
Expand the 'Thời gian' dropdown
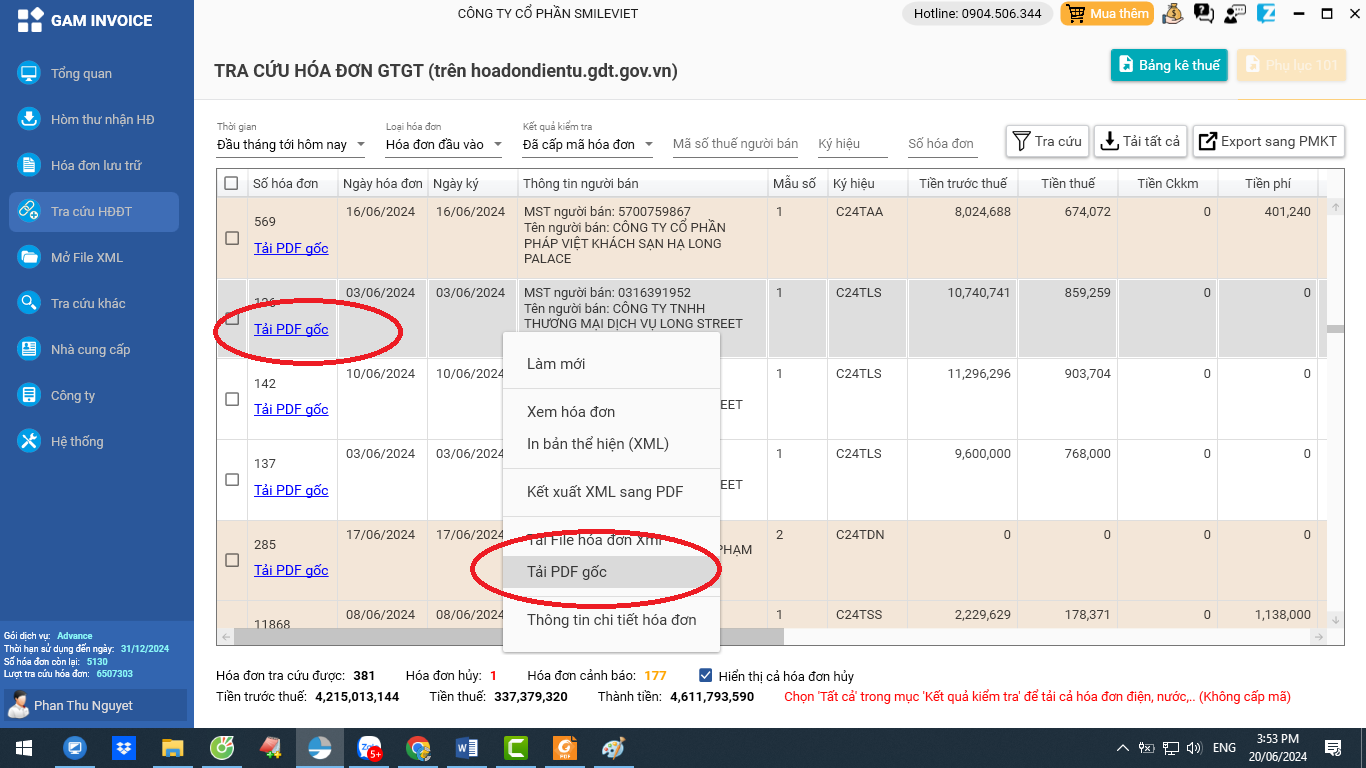point(362,144)
